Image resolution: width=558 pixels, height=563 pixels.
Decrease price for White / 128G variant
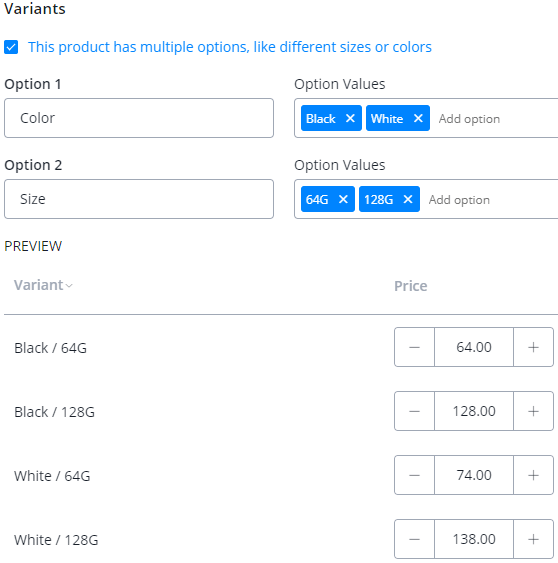[414, 539]
